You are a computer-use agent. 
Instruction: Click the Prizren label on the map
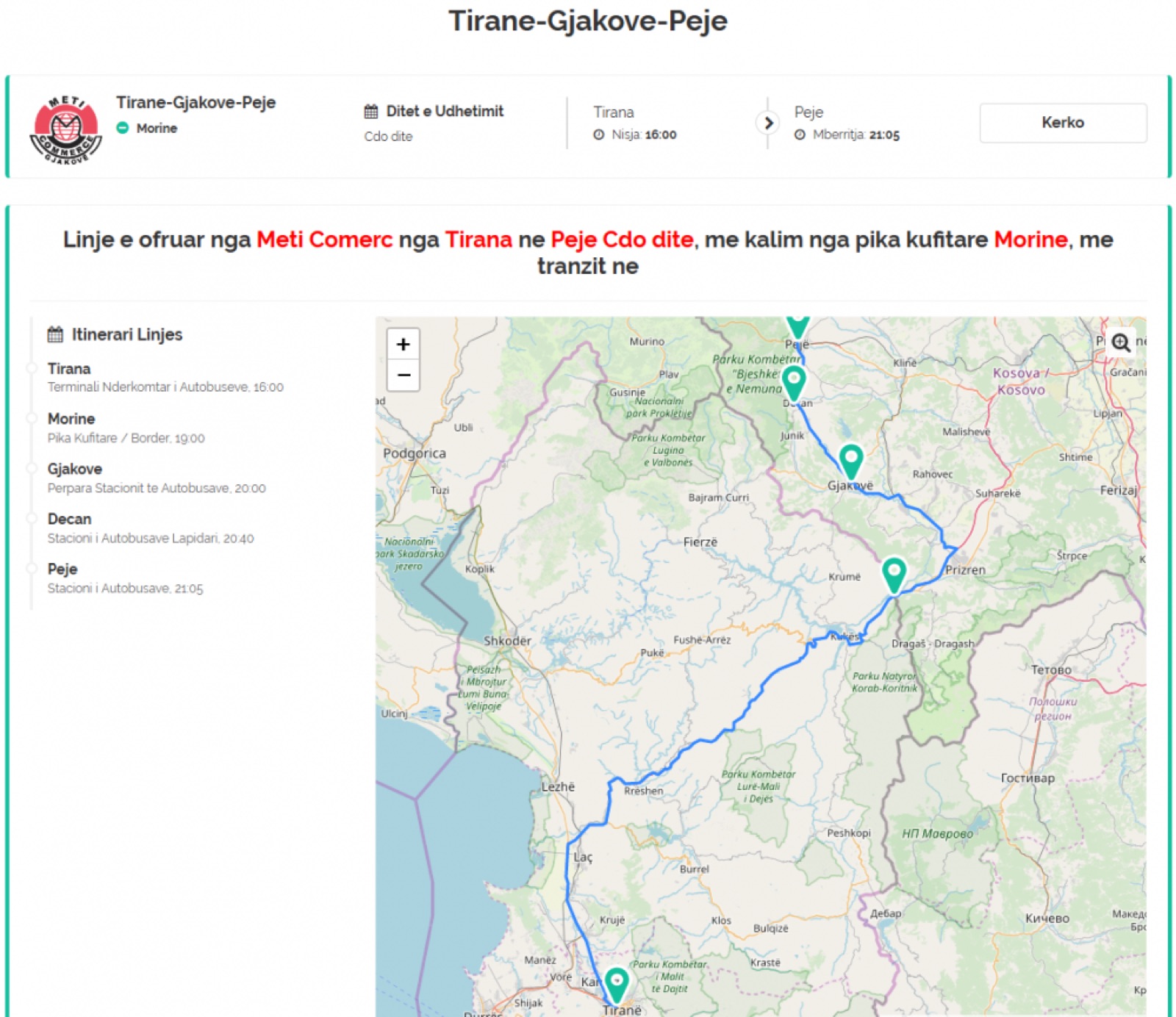coord(965,569)
